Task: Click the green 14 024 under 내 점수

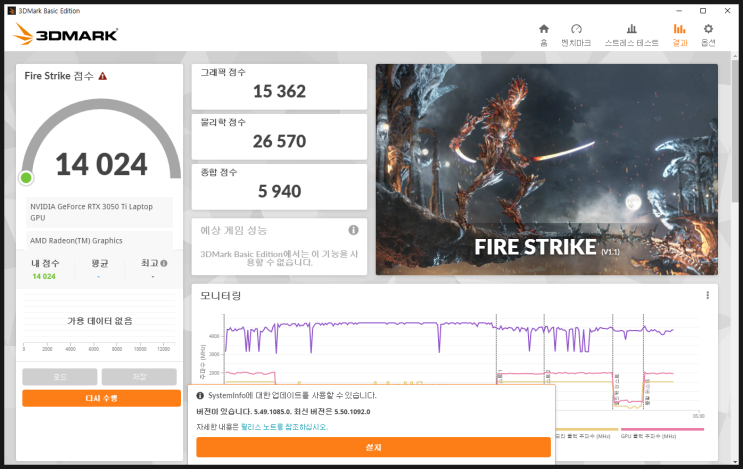Action: [x=44, y=276]
